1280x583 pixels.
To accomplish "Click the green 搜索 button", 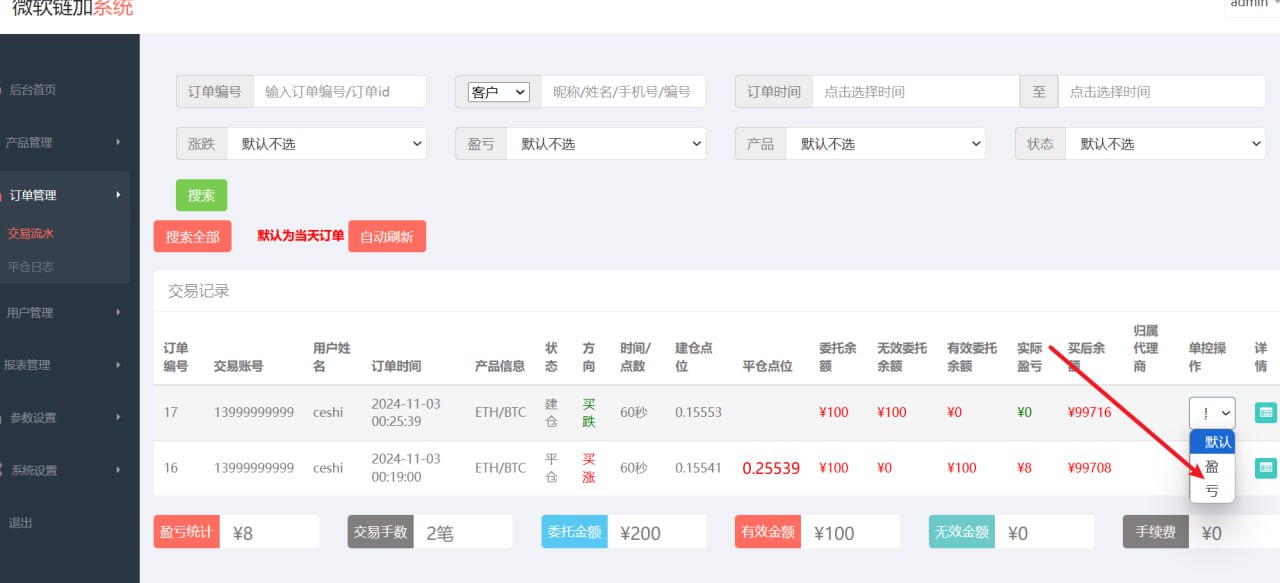I will 201,196.
